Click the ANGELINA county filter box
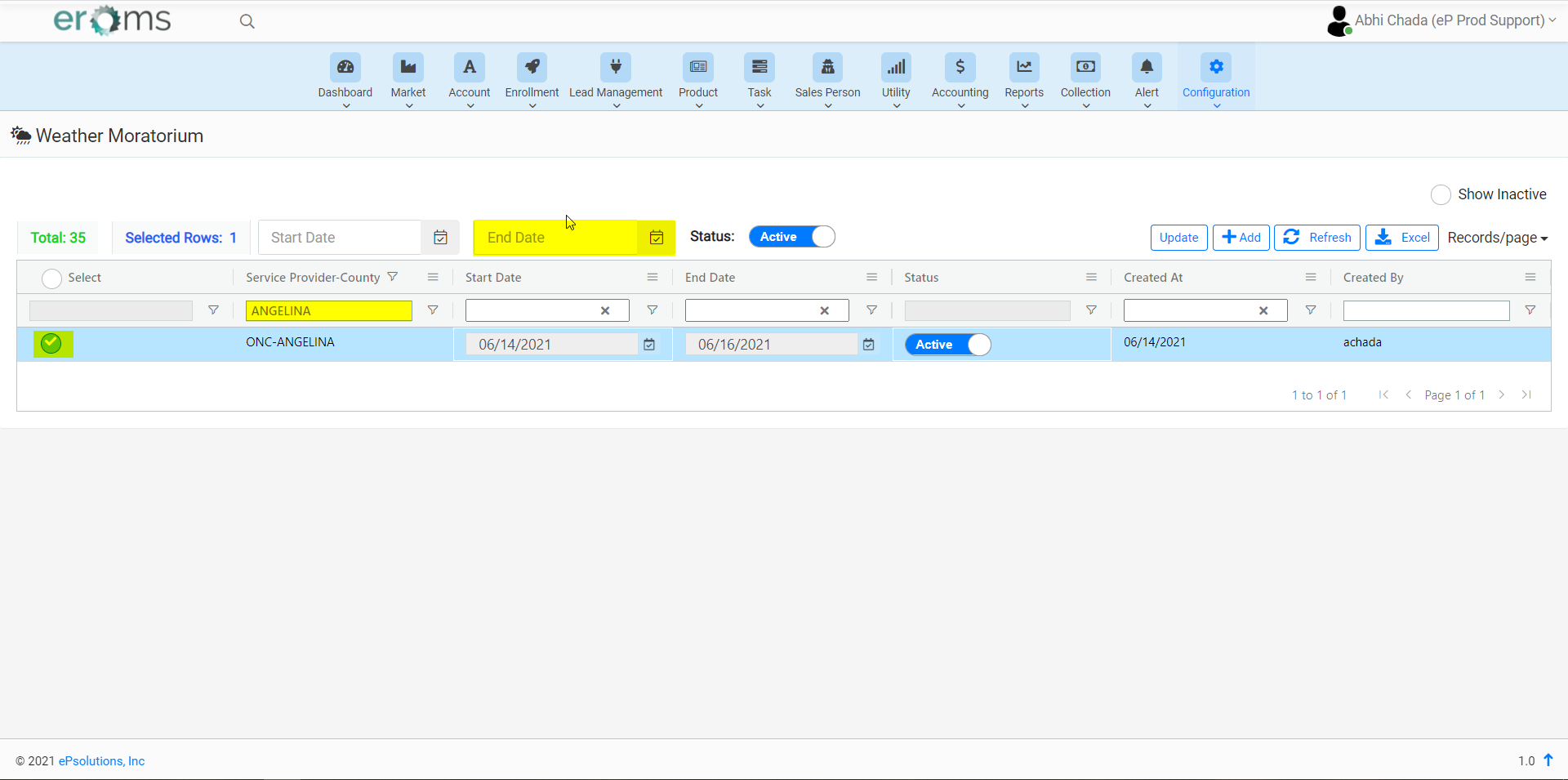 (x=328, y=310)
